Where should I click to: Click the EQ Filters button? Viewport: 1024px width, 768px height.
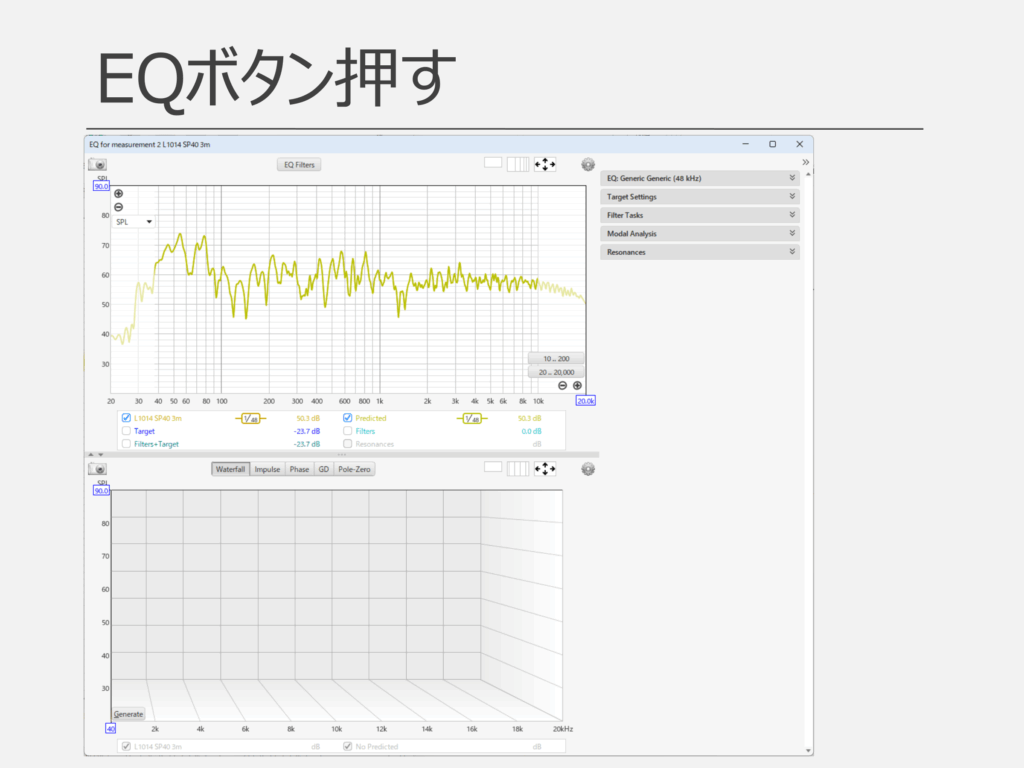pyautogui.click(x=299, y=165)
